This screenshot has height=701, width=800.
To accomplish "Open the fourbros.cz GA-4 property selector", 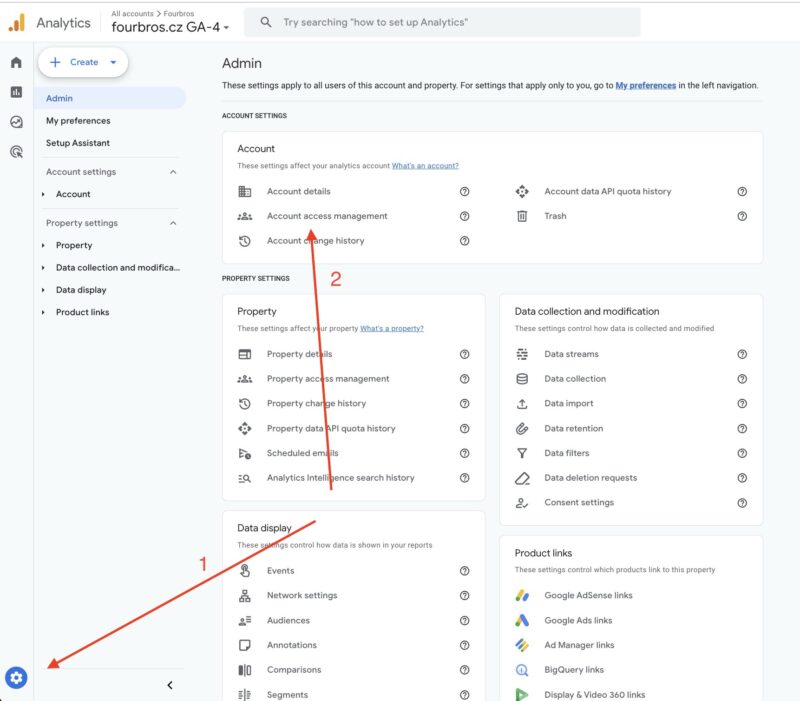I will click(x=170, y=27).
